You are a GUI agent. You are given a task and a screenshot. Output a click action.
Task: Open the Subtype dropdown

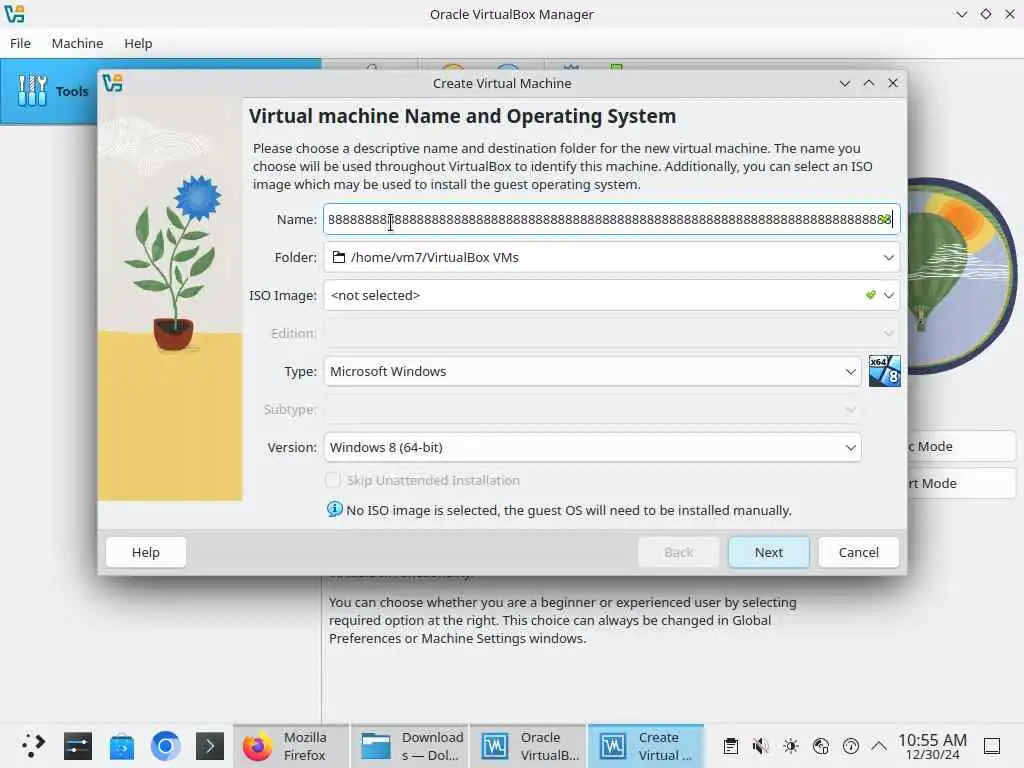592,409
